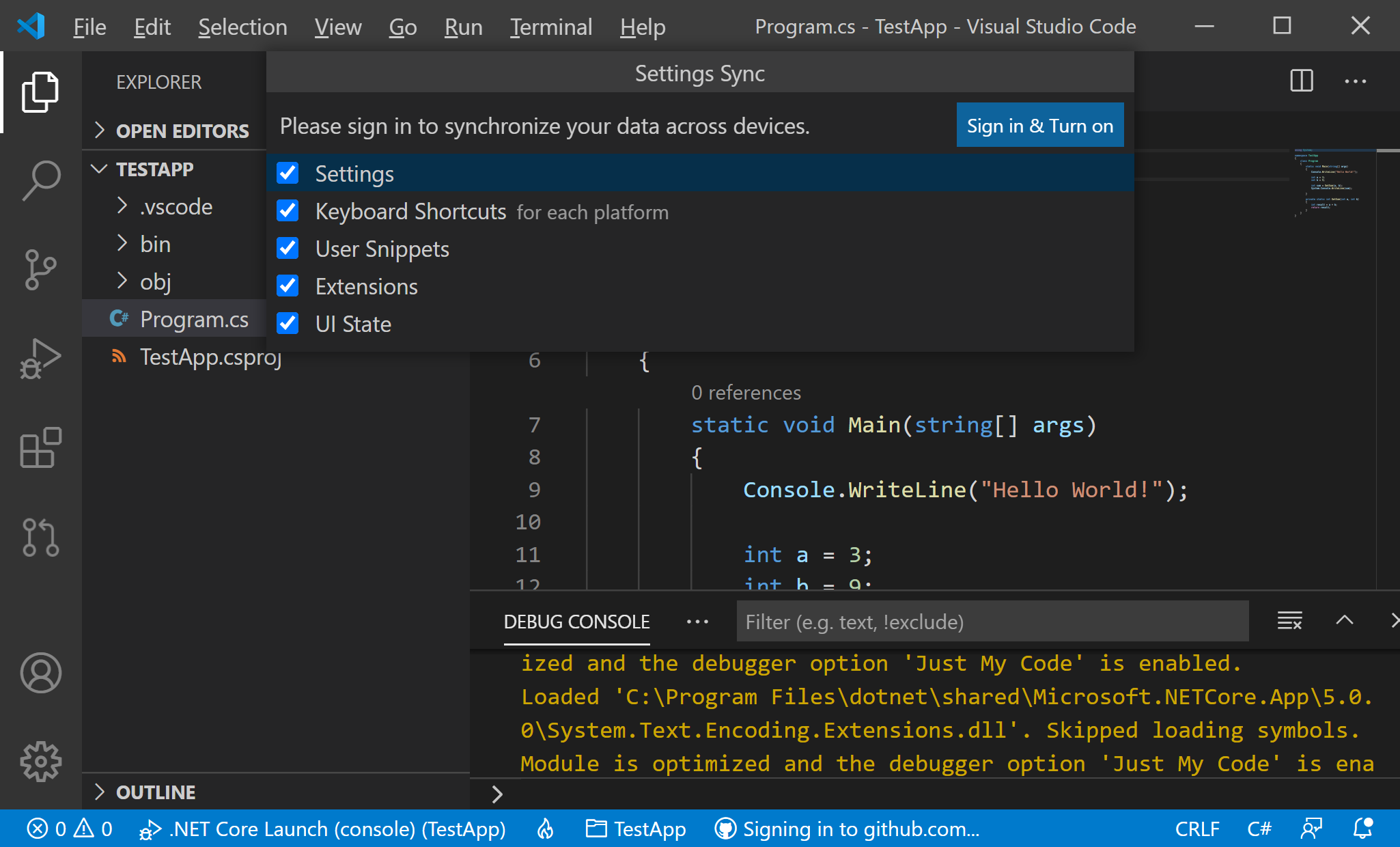Expand the OPEN EDITORS section
Screen dimensions: 1400x847
click(182, 130)
